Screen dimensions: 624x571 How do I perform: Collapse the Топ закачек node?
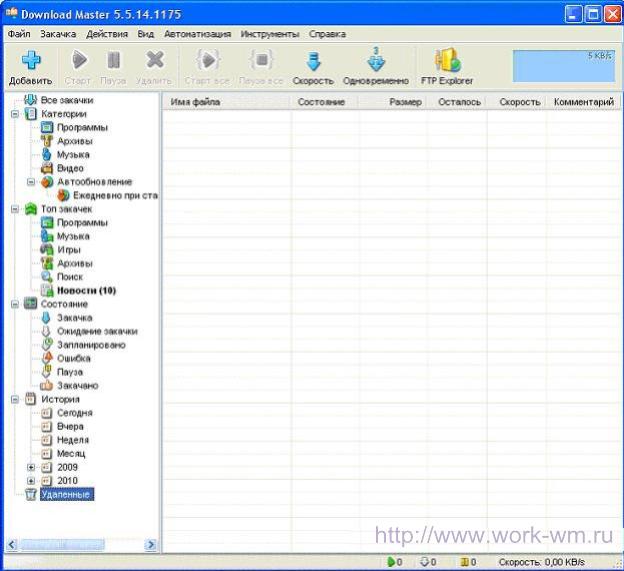point(15,209)
